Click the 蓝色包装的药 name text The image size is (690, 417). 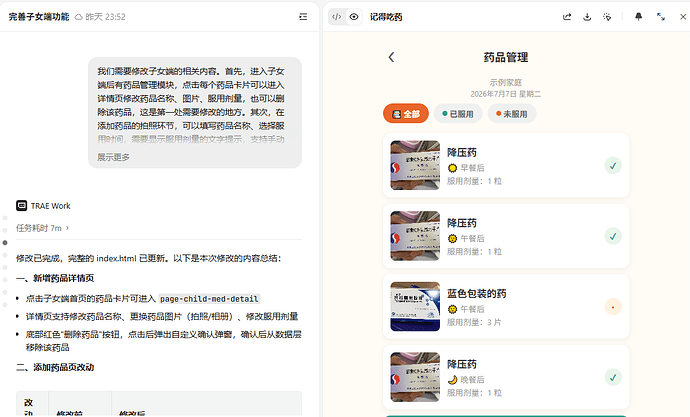coord(477,293)
